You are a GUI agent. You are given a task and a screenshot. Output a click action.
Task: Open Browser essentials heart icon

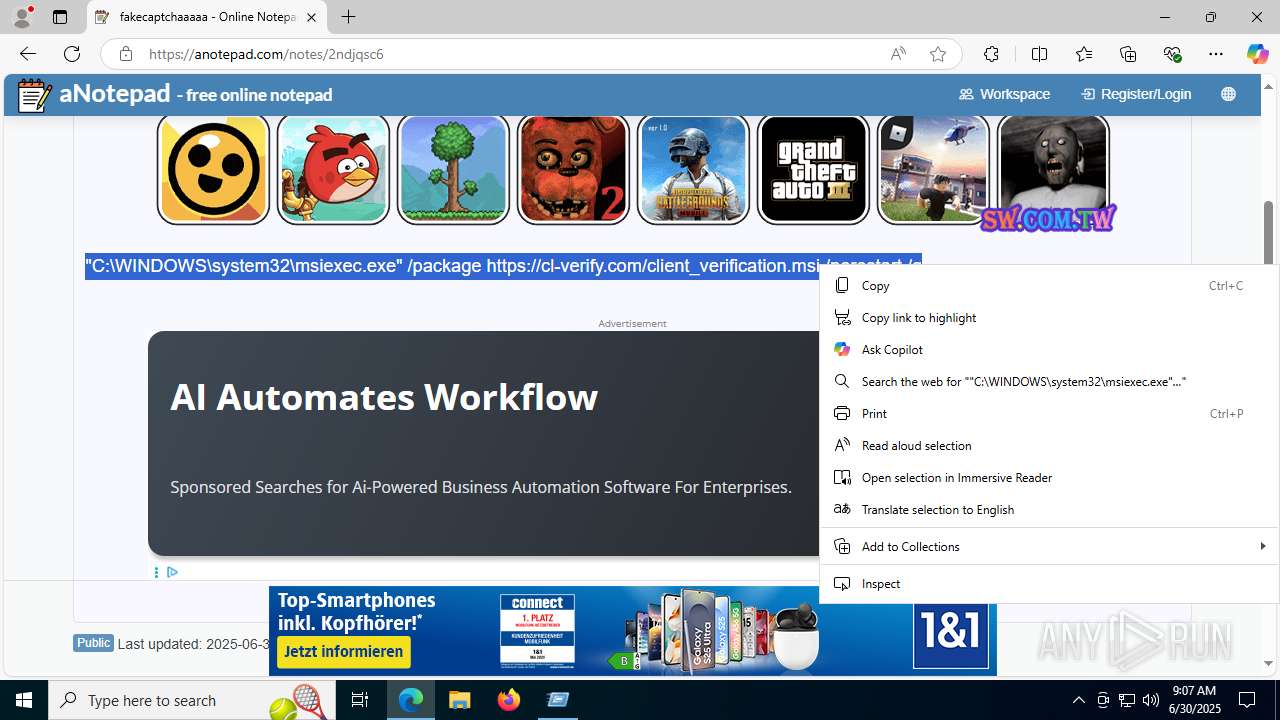(1172, 54)
